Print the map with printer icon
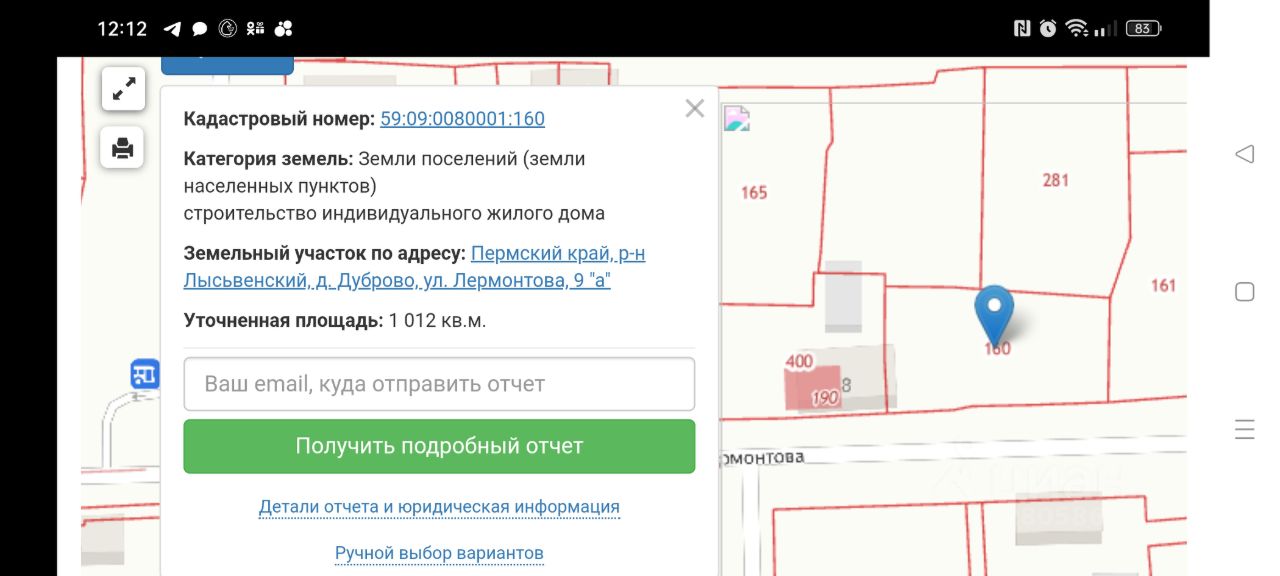Screen dimensions: 1280x576 coord(123,148)
